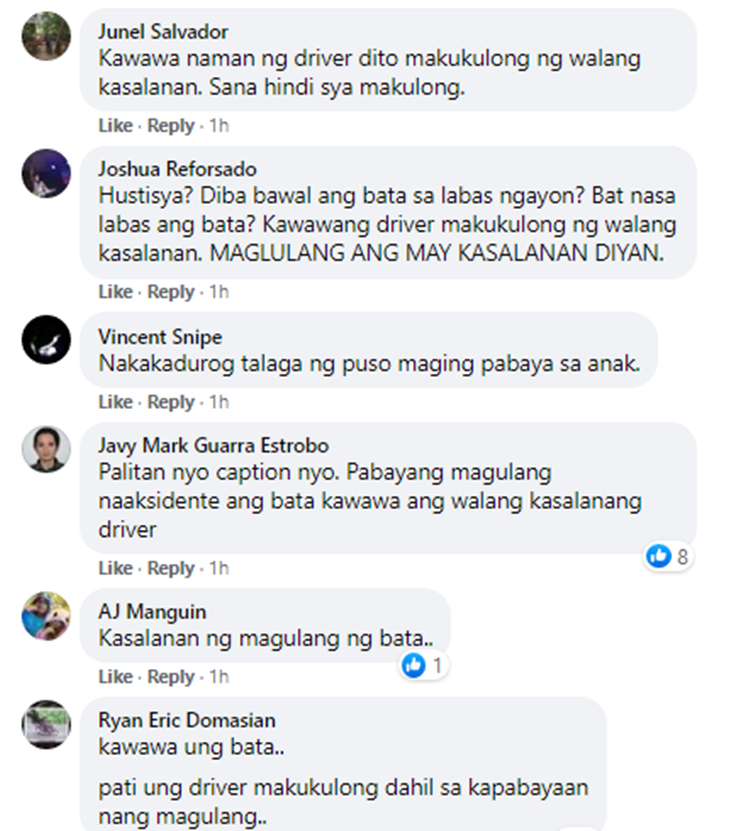This screenshot has height=831, width=750.
Task: Reply to Joshua Reforsado's comment
Action: [171, 292]
